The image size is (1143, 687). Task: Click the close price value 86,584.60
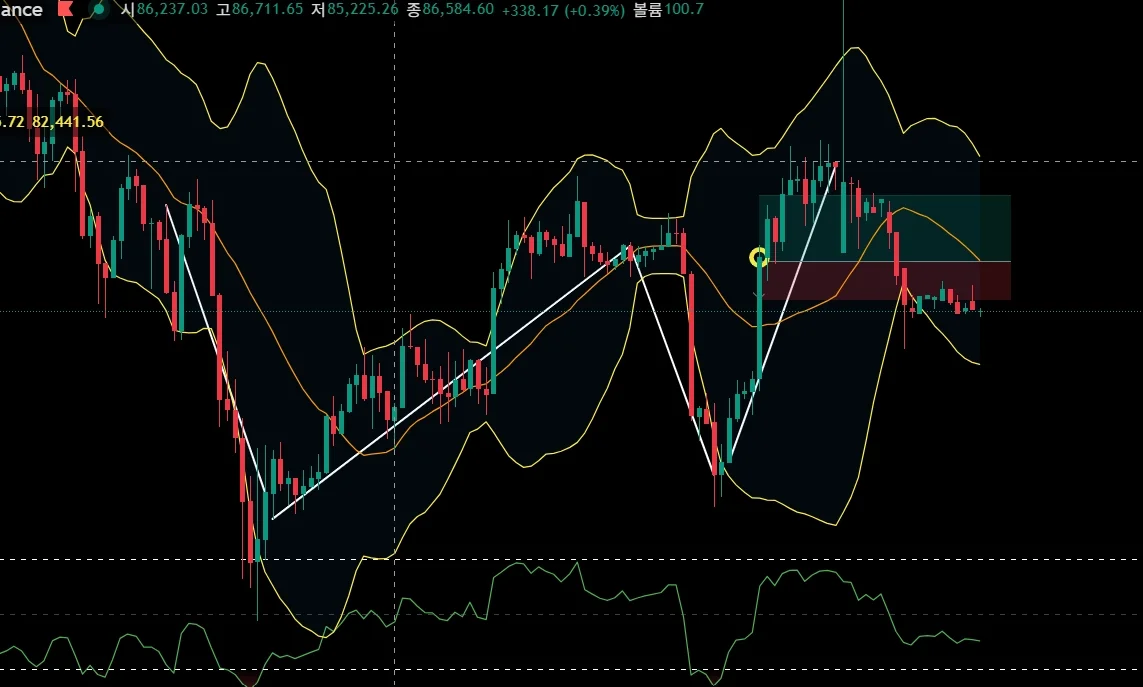(458, 9)
